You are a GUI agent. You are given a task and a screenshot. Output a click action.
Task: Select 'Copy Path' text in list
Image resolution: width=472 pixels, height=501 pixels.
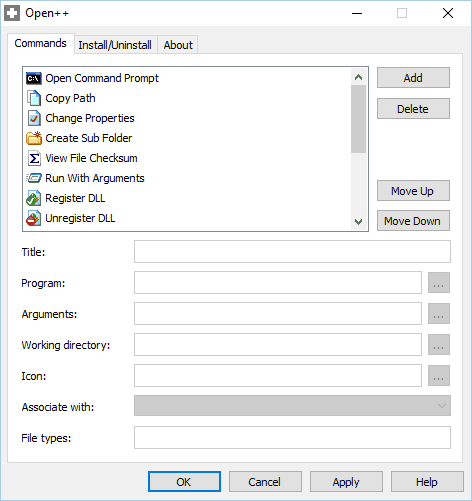[70, 98]
